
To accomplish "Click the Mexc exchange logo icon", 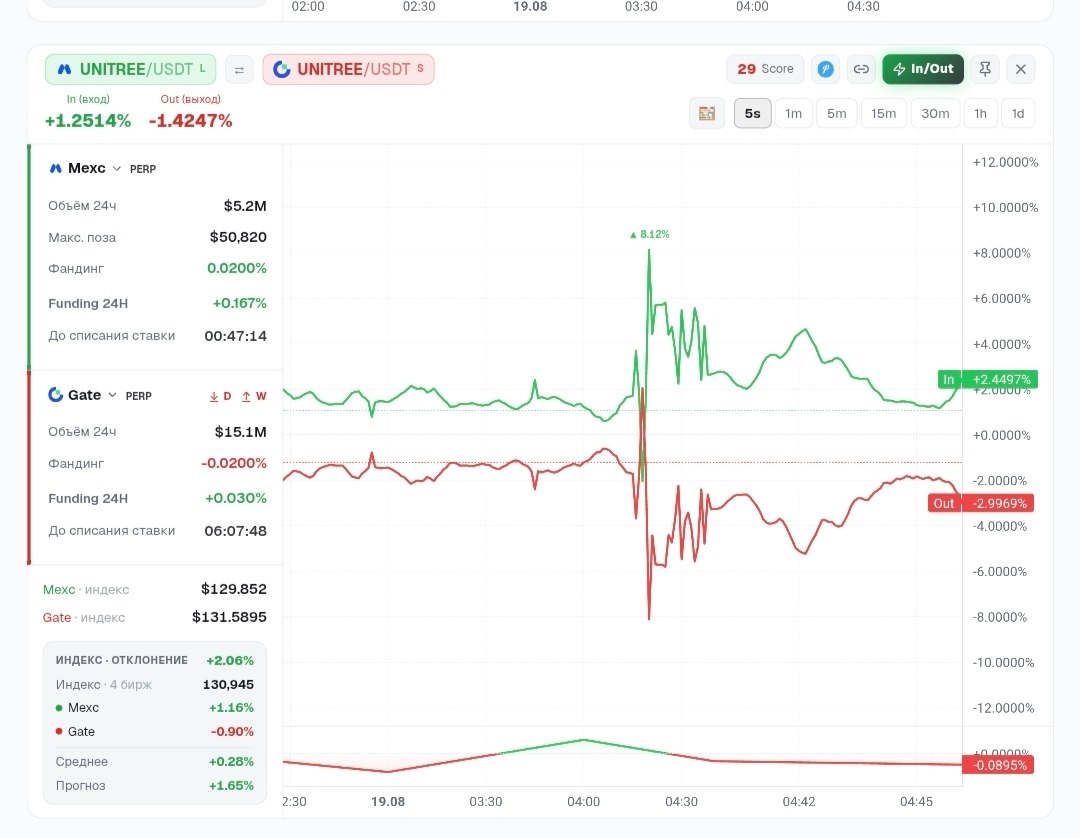I will point(56,168).
